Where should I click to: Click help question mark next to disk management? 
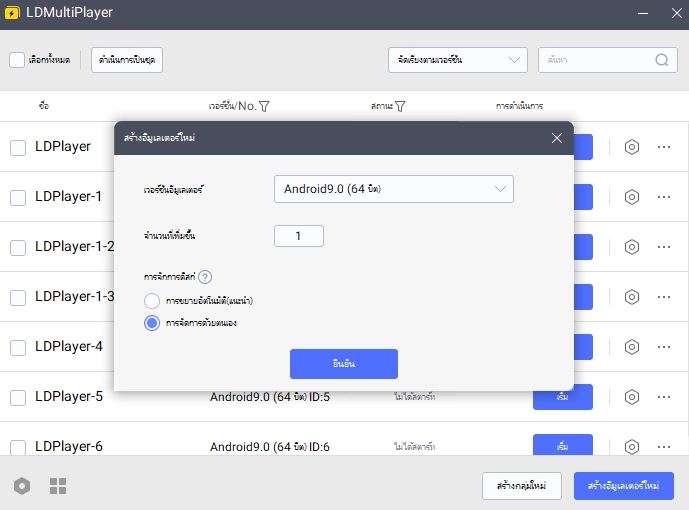[x=205, y=277]
